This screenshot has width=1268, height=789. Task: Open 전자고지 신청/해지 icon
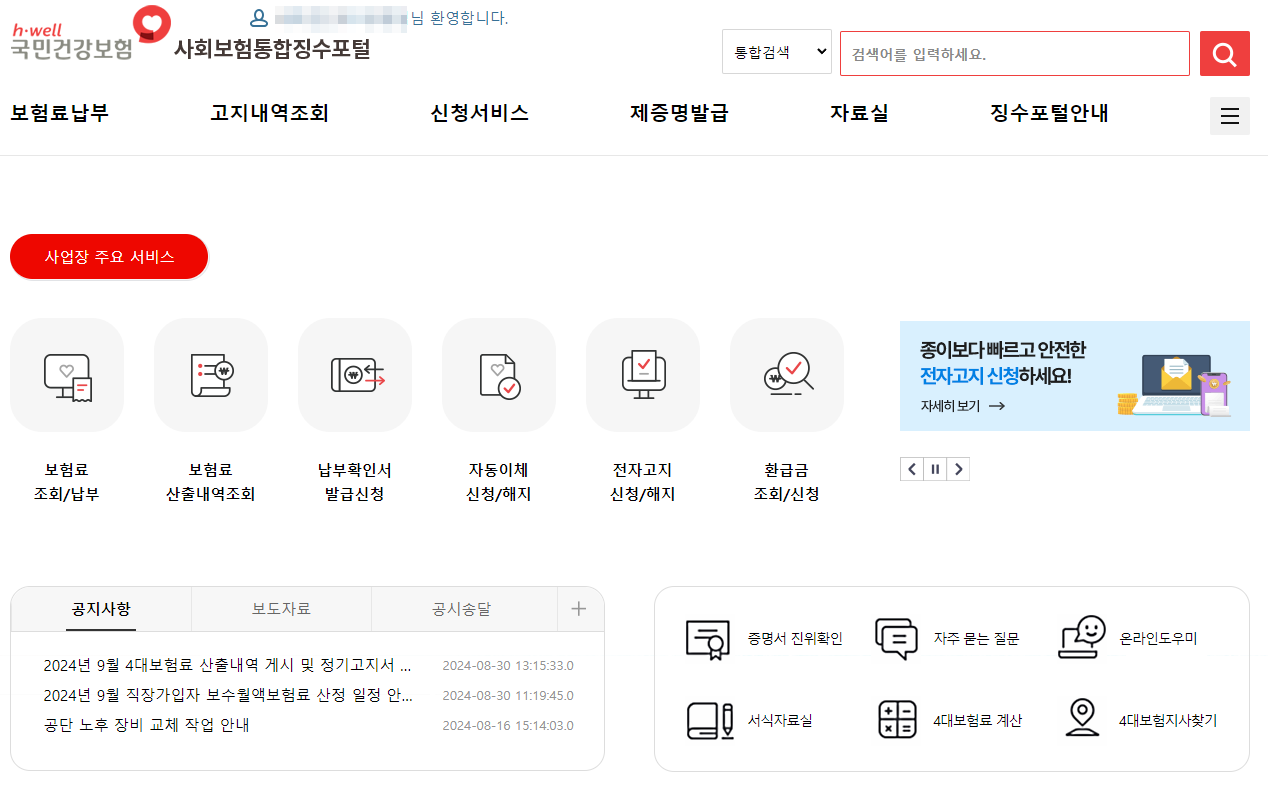[643, 375]
